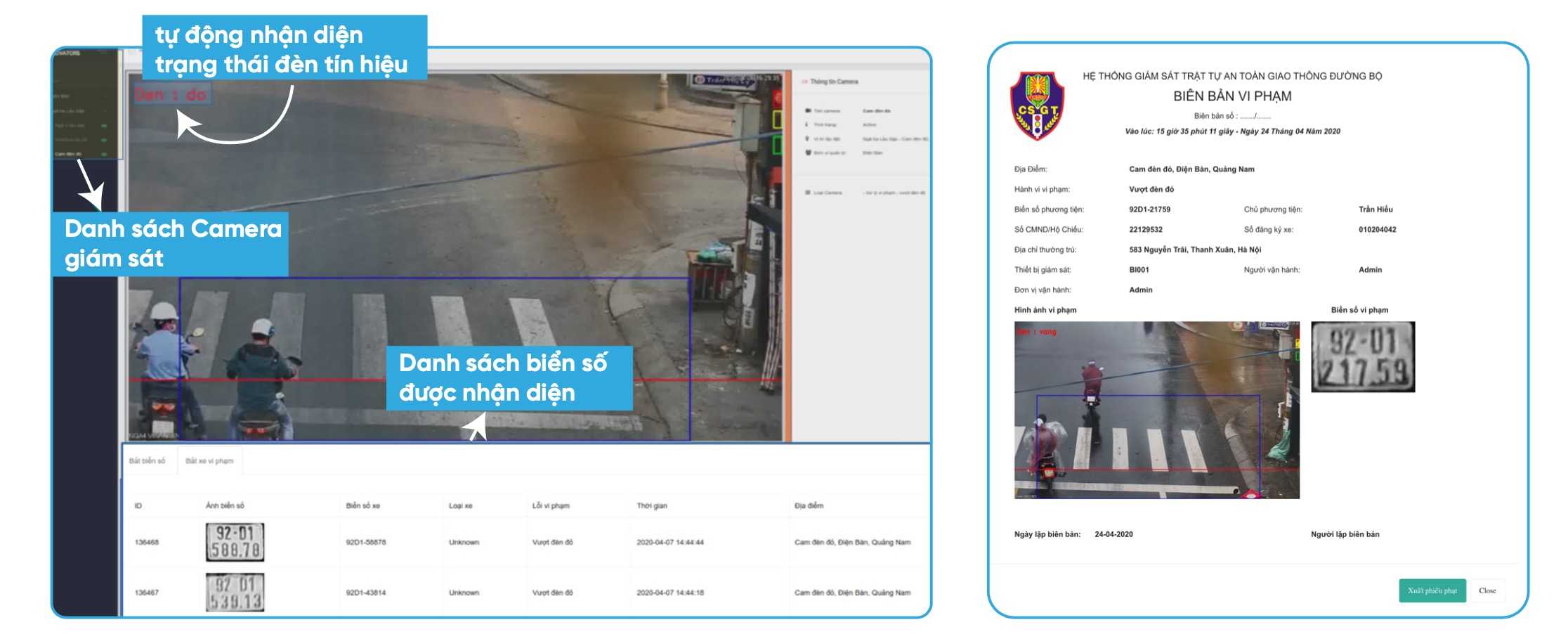Click the icon beside the Thông tin Camera heading
Screen dimensions: 1568x634
click(804, 82)
